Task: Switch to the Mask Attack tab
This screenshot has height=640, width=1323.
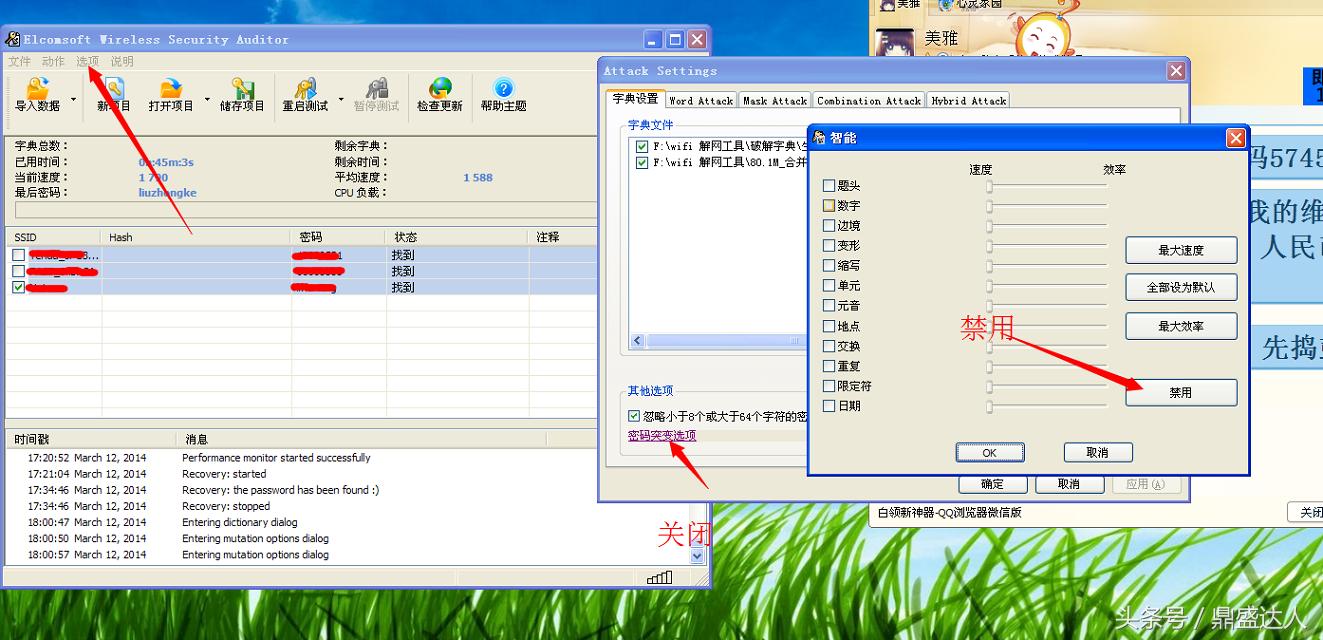Action: (x=774, y=100)
